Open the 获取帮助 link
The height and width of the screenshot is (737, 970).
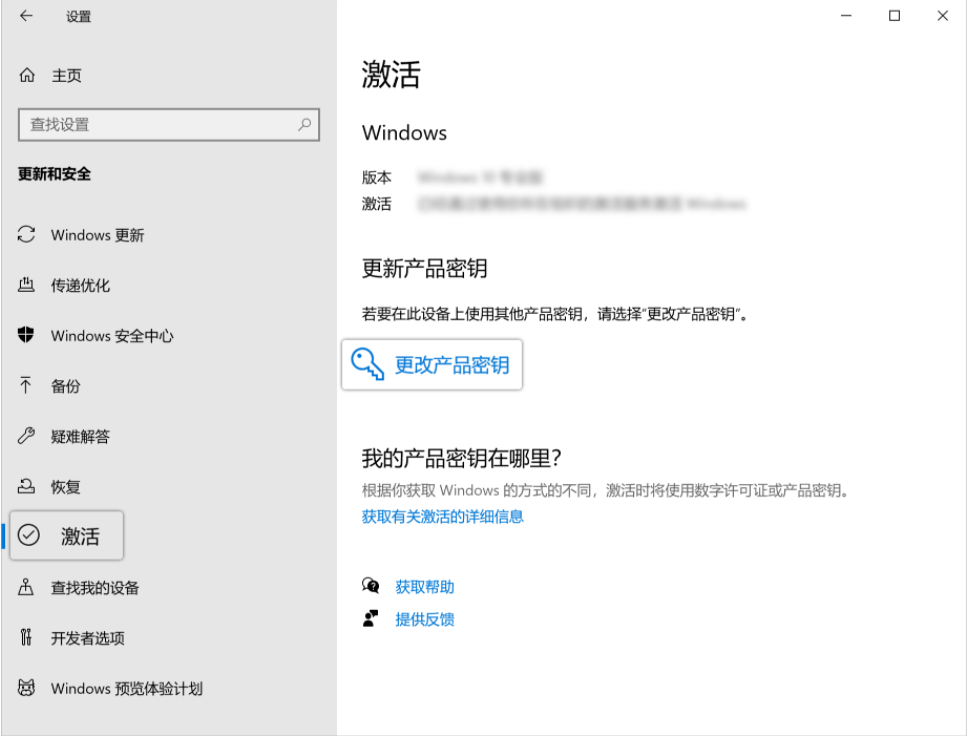[425, 587]
